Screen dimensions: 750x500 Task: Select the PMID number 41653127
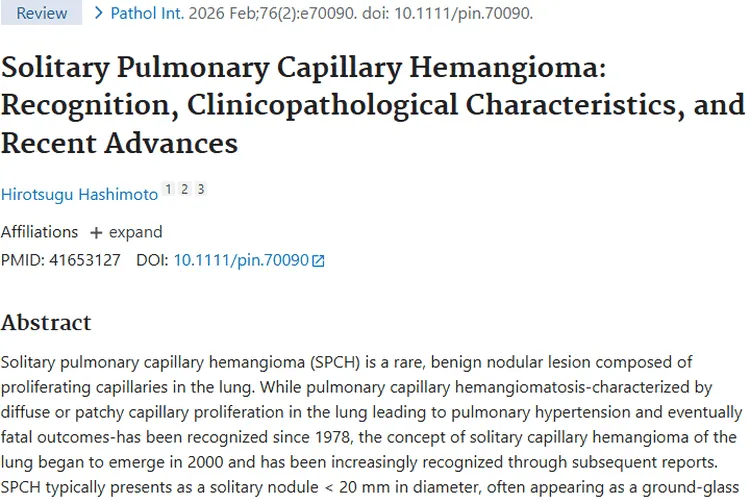click(85, 260)
